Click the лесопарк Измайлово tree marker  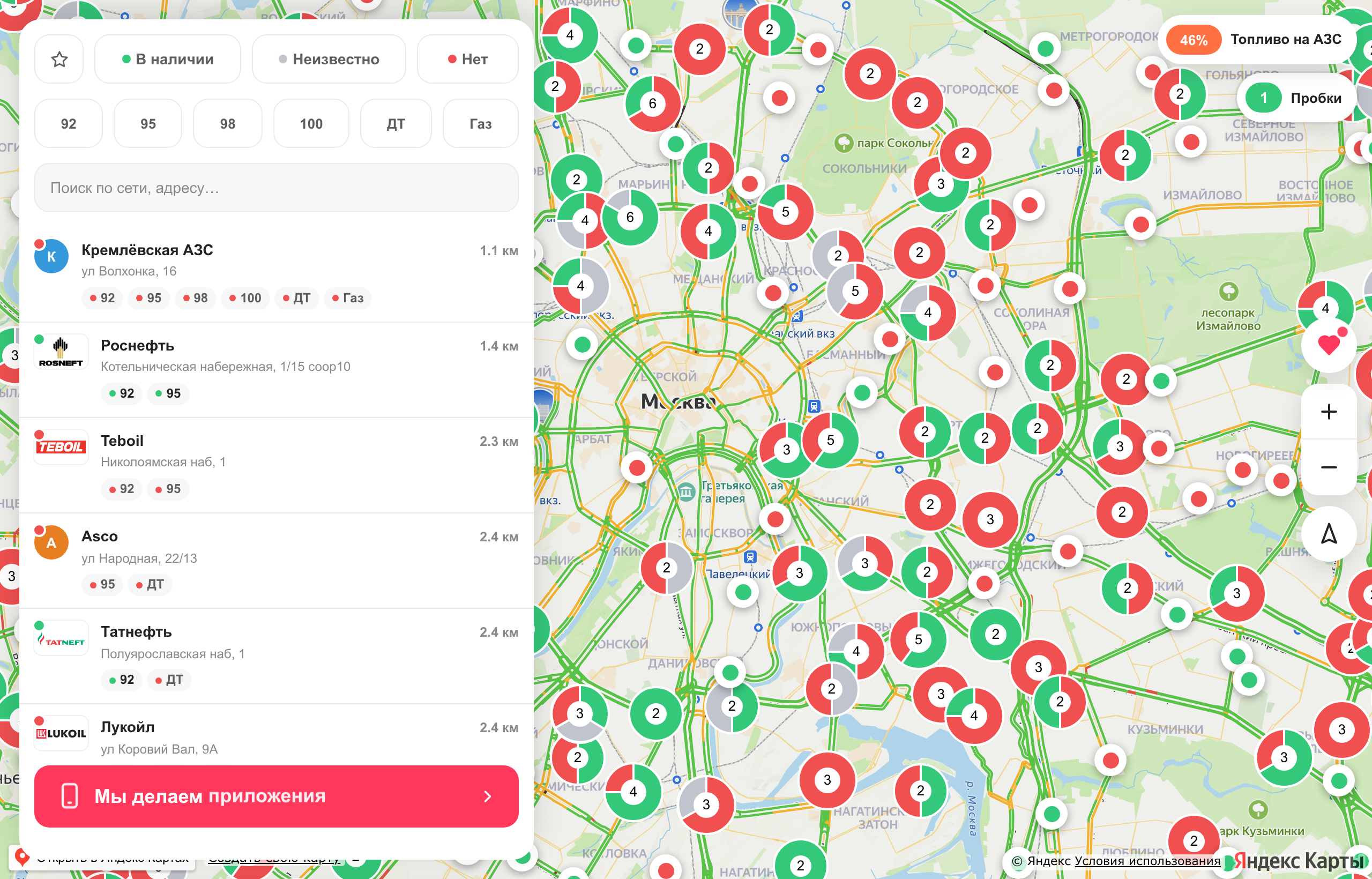tap(1228, 292)
